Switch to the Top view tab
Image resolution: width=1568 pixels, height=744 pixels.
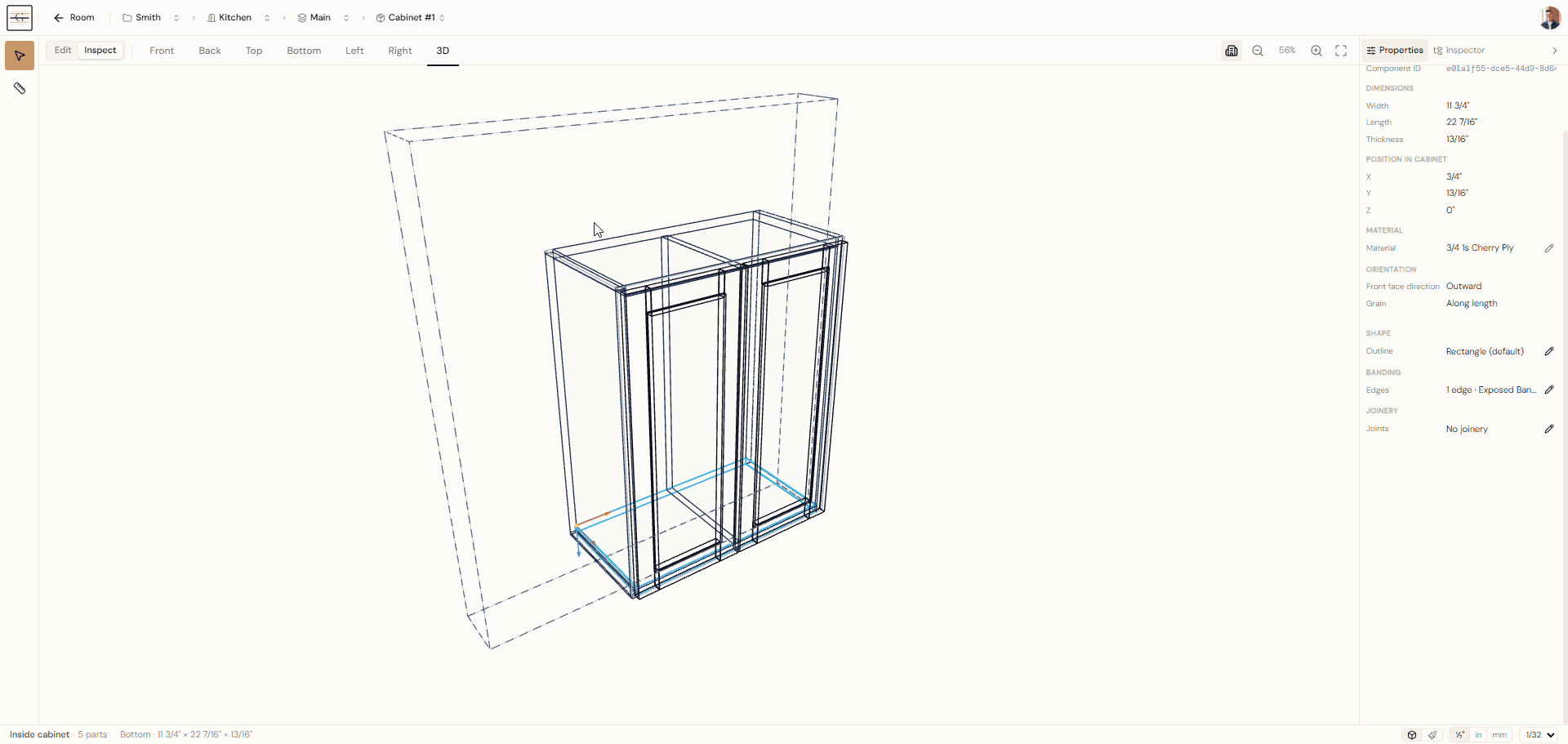pyautogui.click(x=254, y=51)
